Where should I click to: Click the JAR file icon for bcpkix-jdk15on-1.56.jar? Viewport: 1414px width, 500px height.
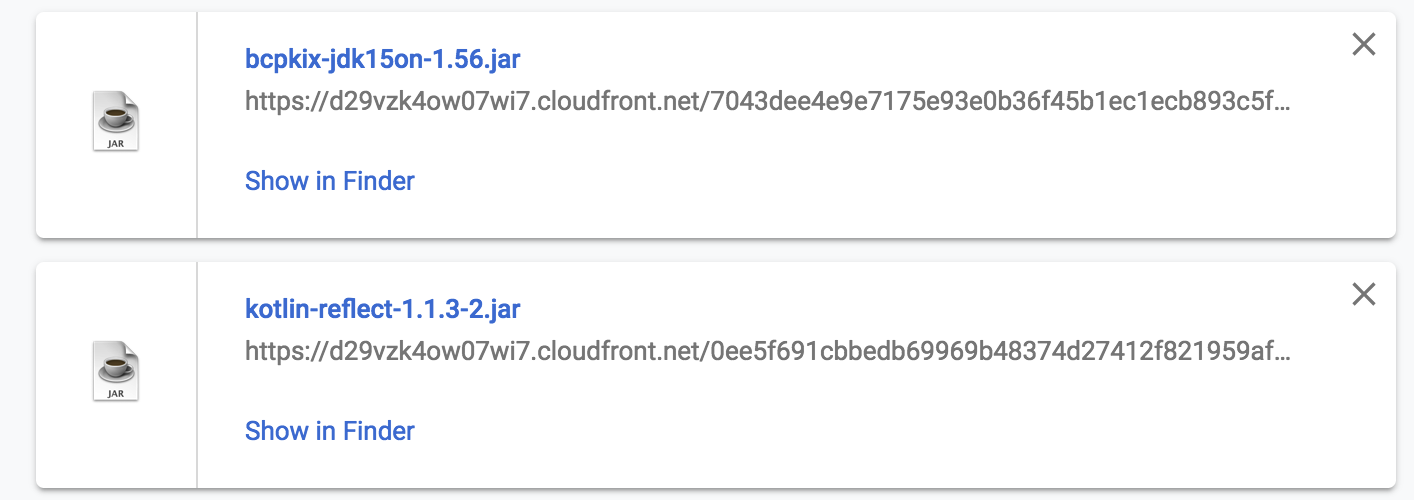116,122
